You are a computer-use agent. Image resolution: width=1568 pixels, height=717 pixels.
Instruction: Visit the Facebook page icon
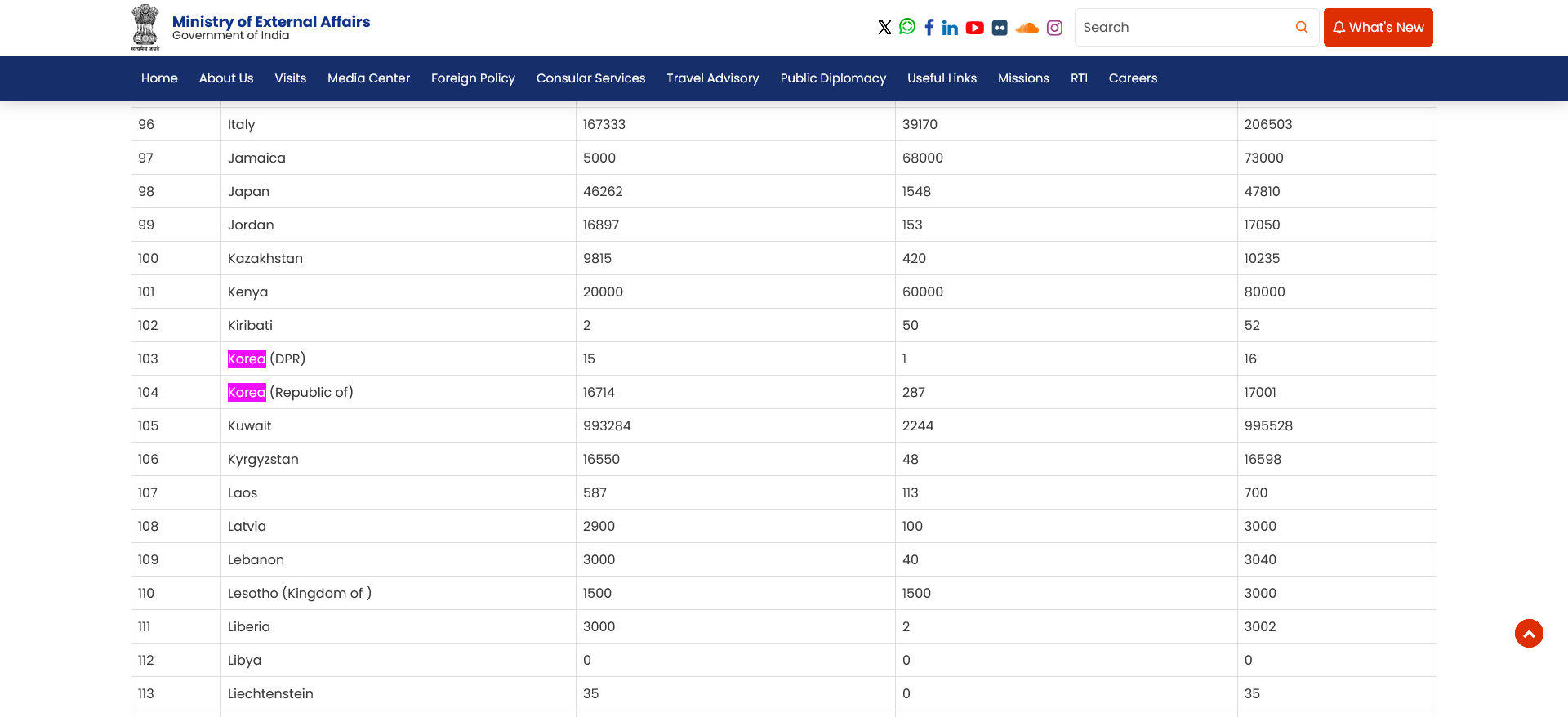pos(929,28)
